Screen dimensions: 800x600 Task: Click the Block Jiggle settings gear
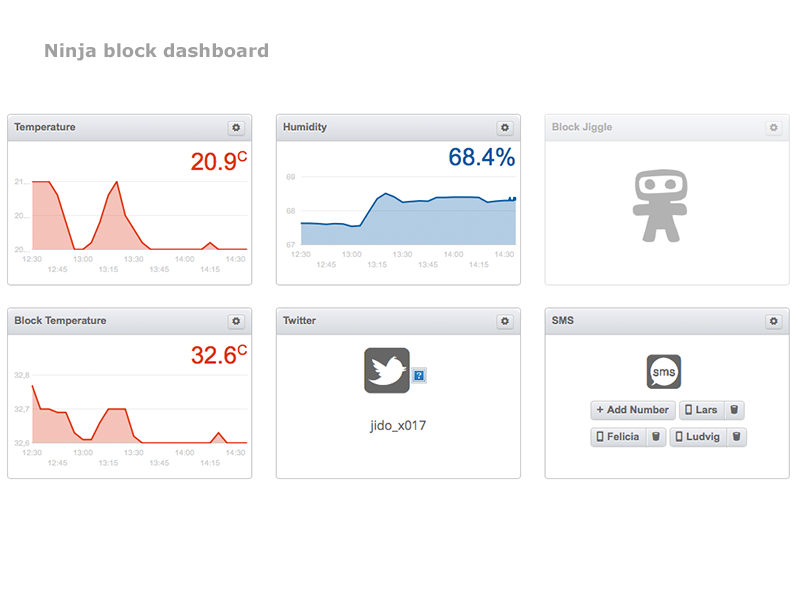(773, 128)
